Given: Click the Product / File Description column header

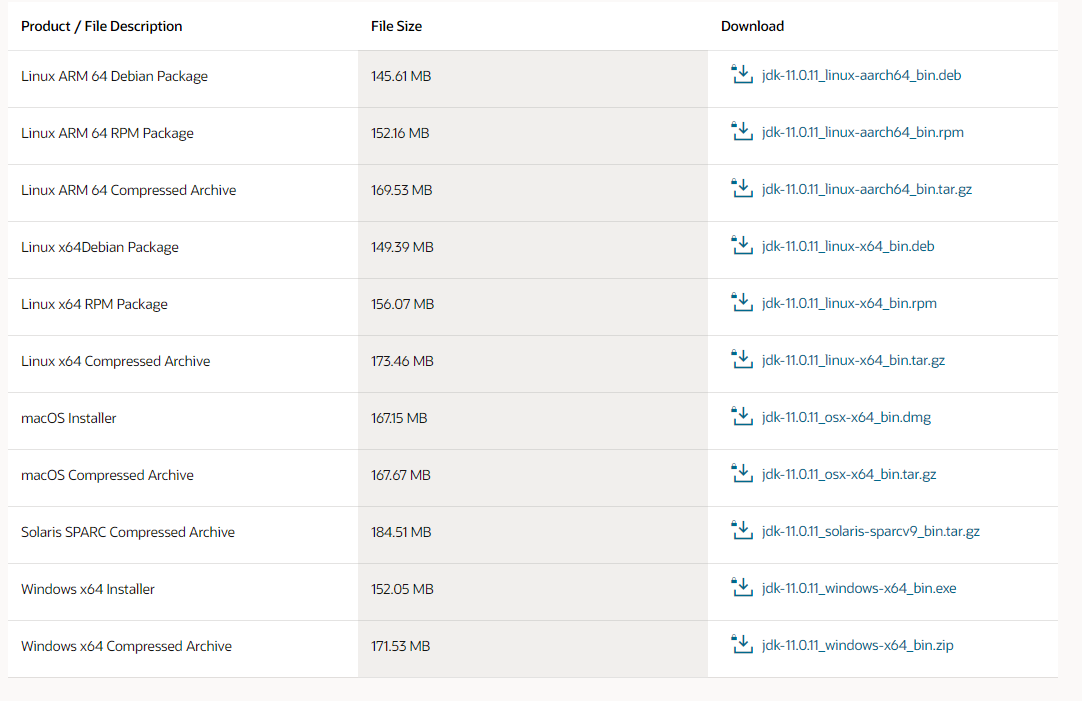Looking at the screenshot, I should (x=102, y=26).
